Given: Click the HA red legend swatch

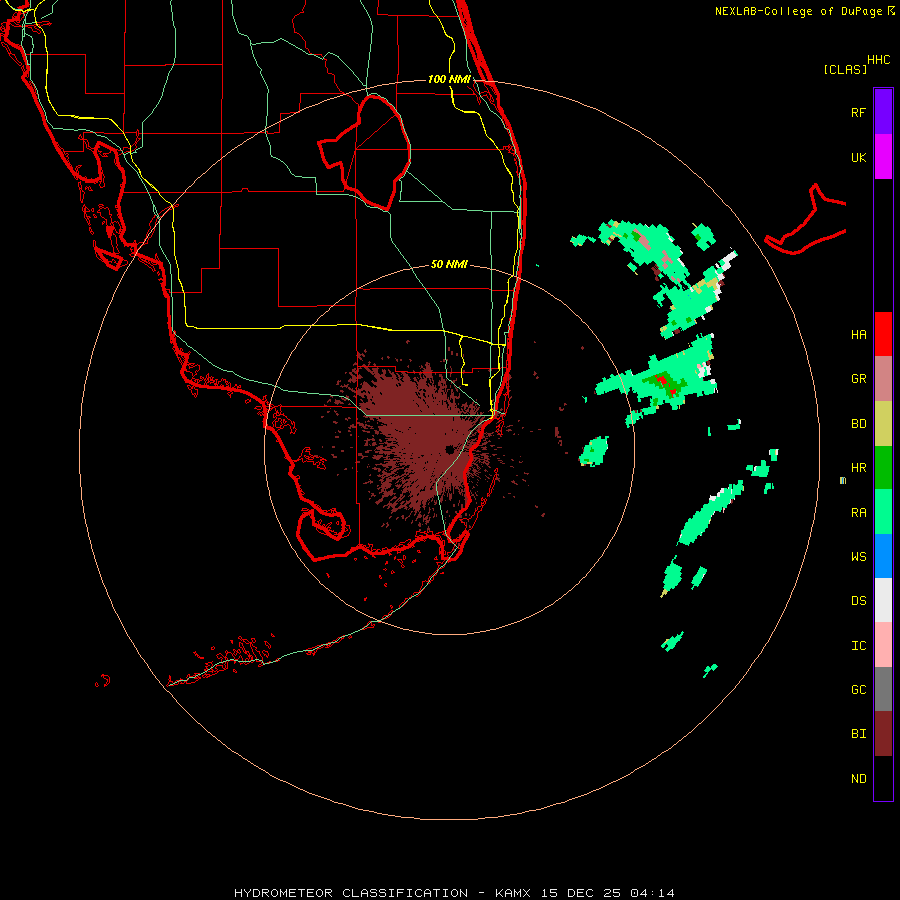Looking at the screenshot, I should pyautogui.click(x=883, y=334).
